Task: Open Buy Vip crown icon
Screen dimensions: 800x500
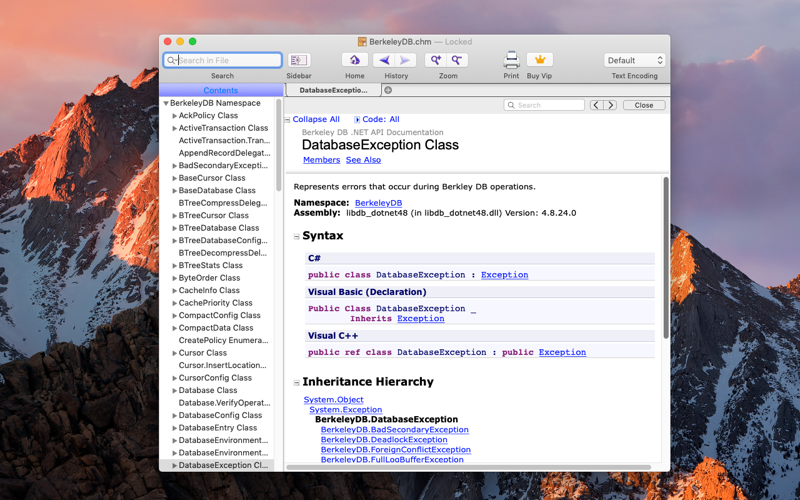Action: [x=540, y=60]
